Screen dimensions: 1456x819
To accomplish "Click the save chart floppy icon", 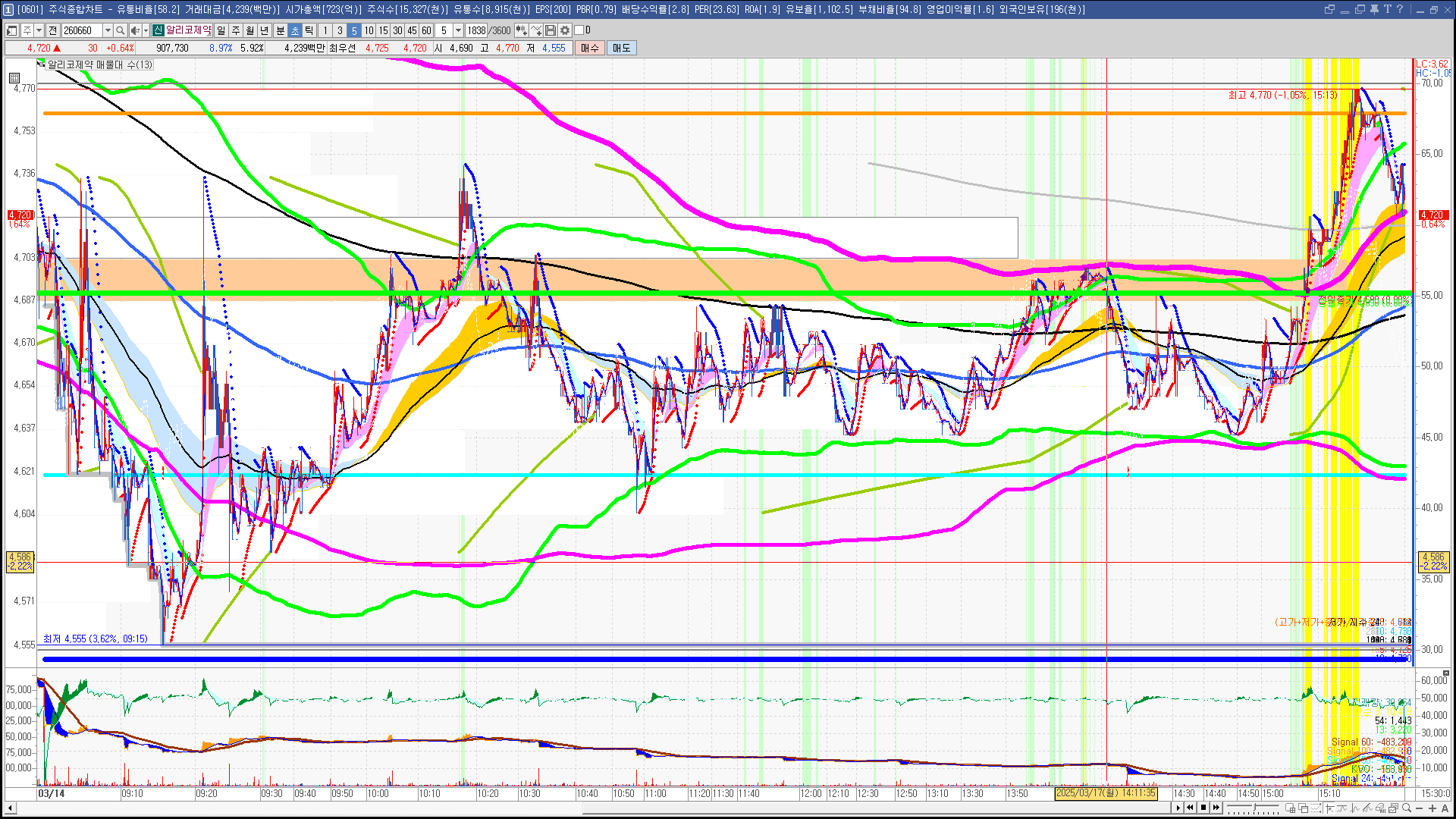I will 551,30.
